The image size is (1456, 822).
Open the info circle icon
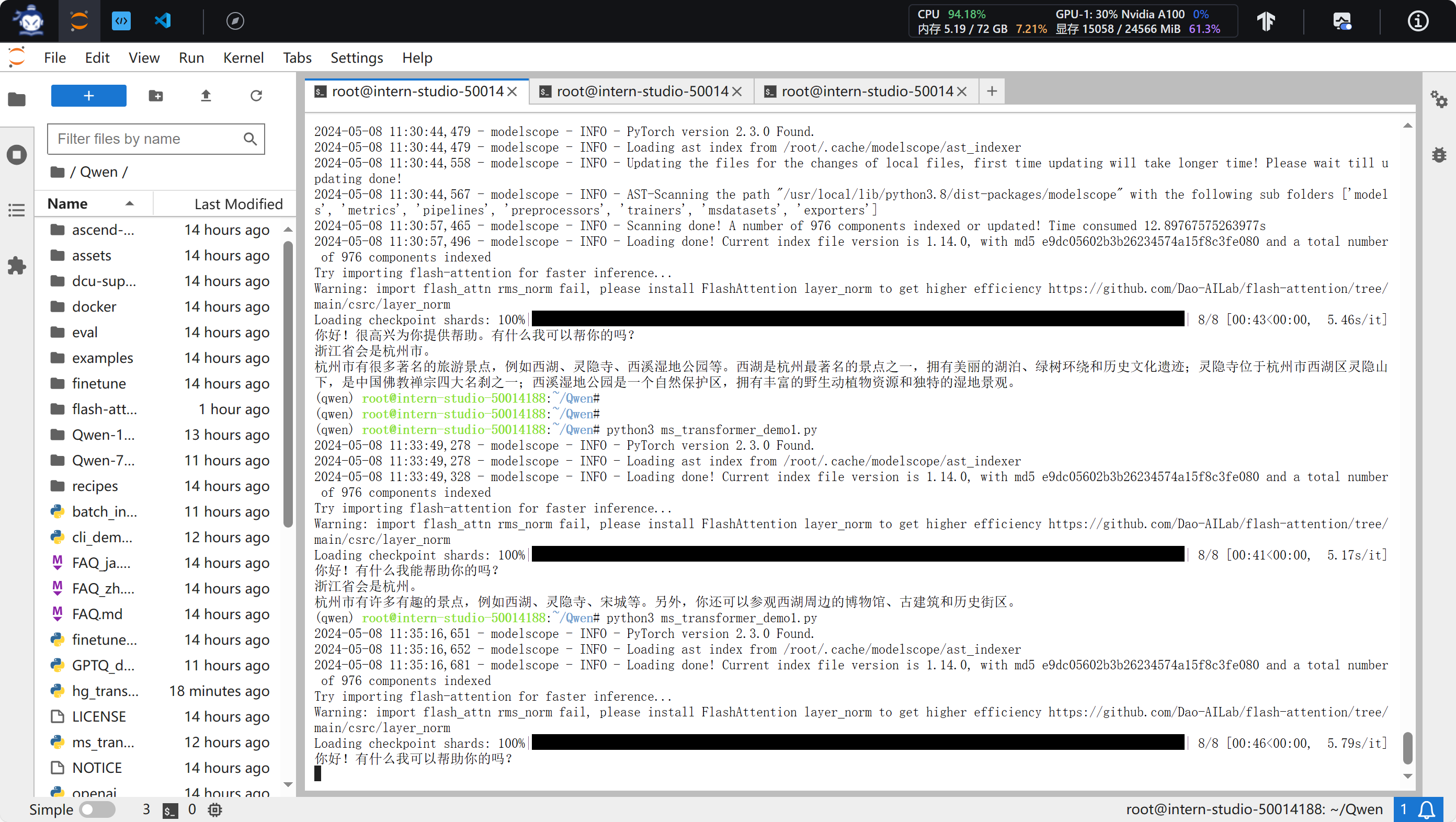(1418, 21)
